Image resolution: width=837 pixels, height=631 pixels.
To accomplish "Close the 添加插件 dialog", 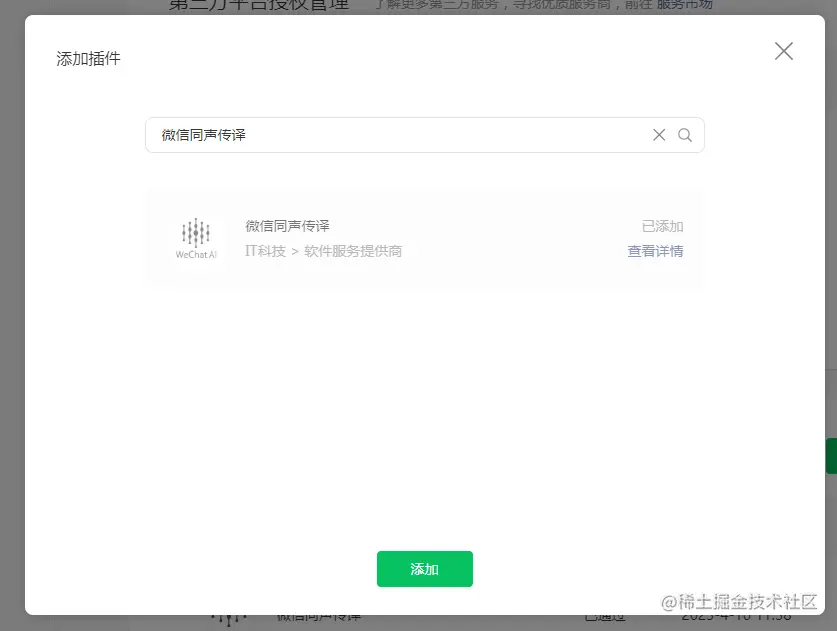I will click(784, 51).
